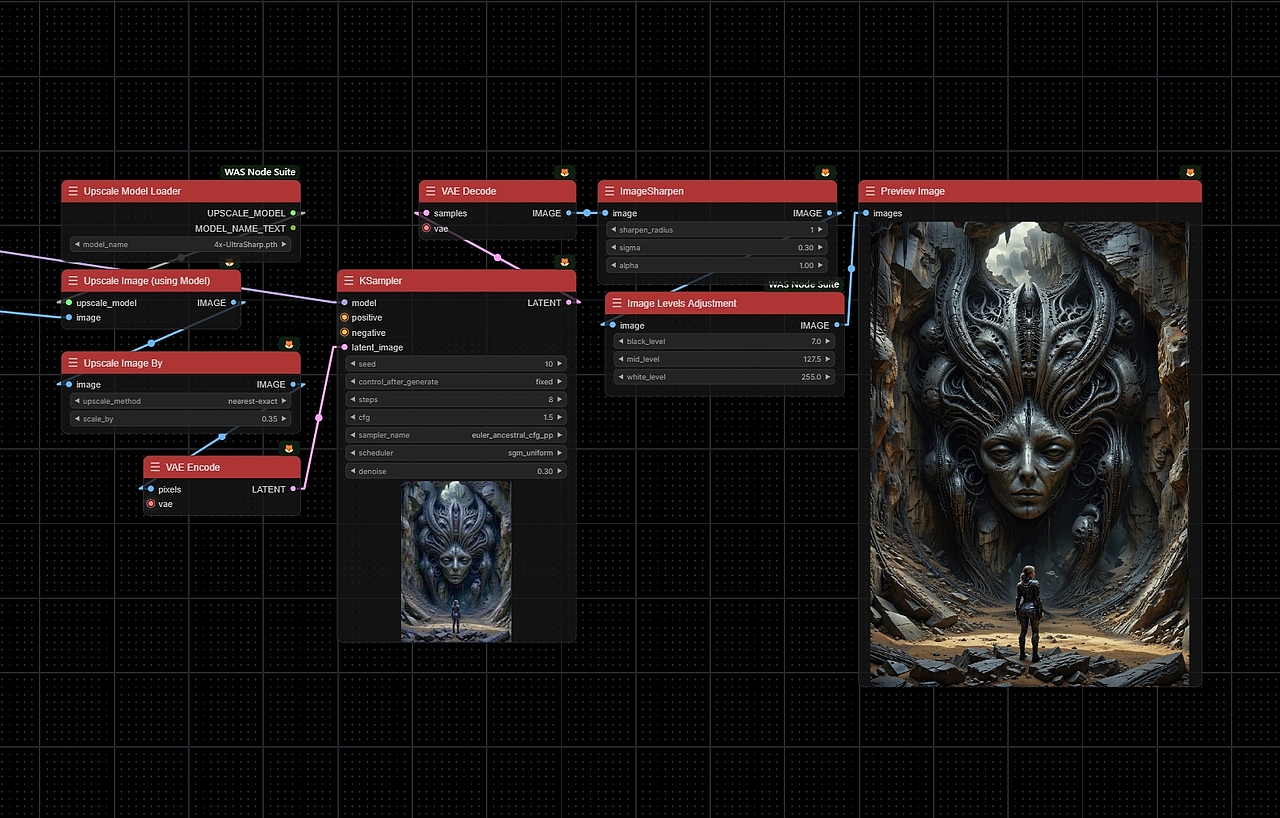Open the Upscale Image (using Model) node menu icon
Screen dimensions: 1280x818
[73, 281]
